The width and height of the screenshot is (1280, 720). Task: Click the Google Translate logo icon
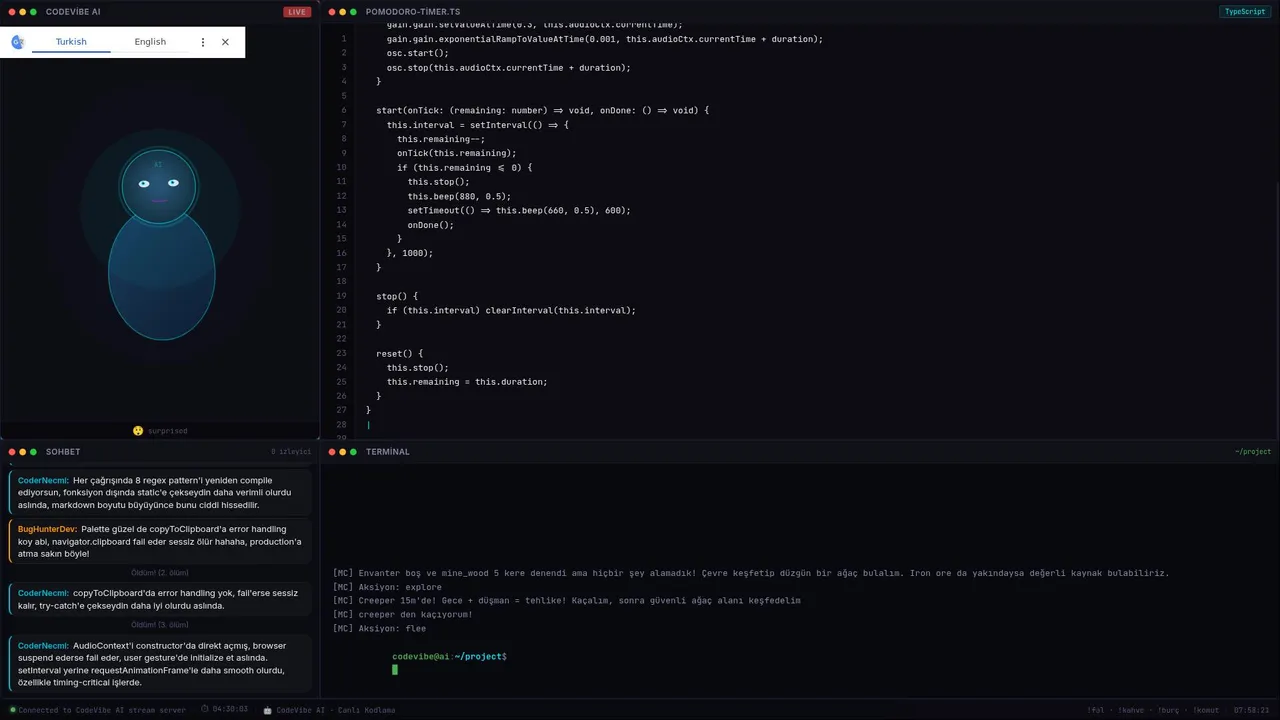[17, 42]
